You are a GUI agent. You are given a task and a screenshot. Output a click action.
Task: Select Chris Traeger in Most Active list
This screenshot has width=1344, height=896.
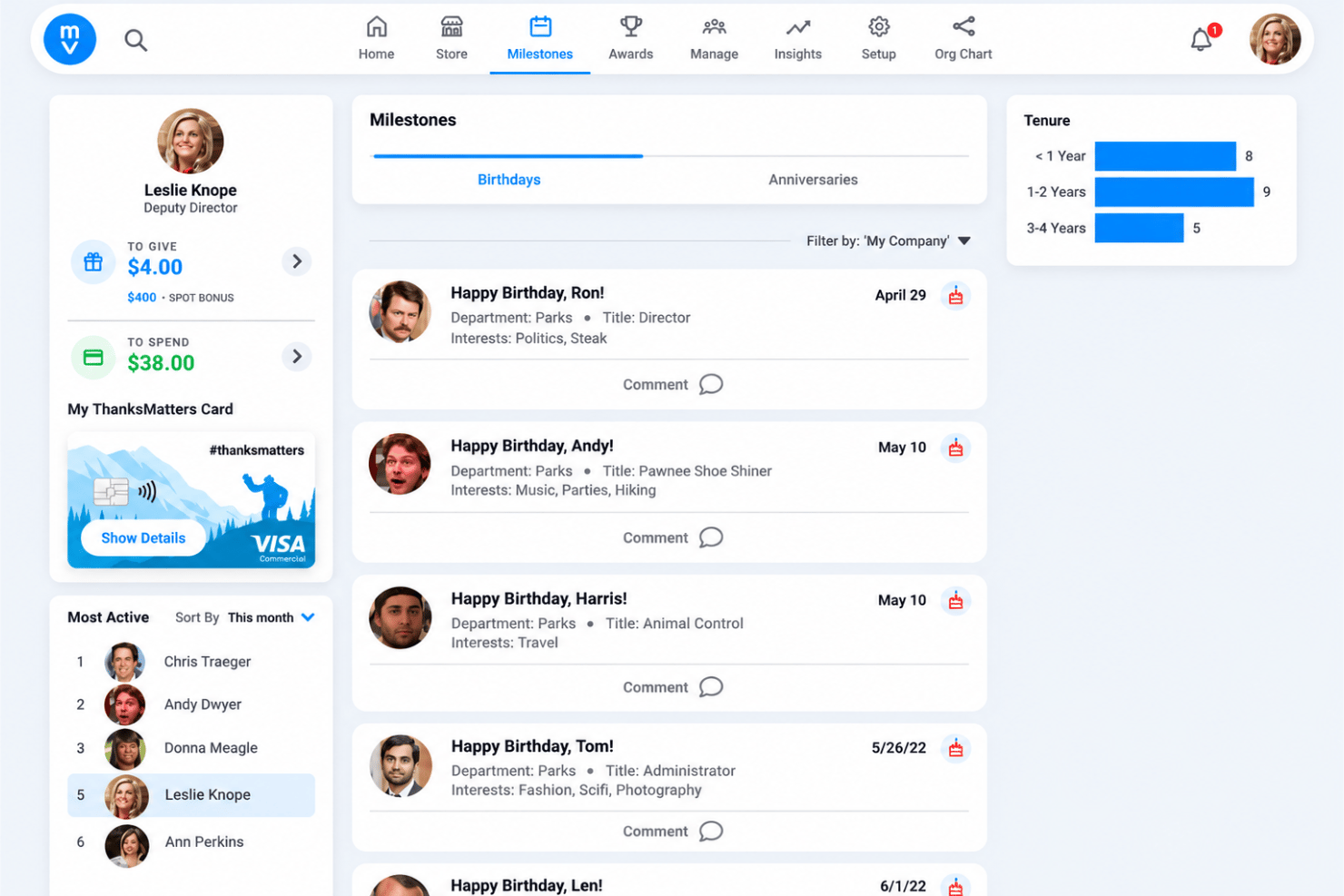pyautogui.click(x=191, y=662)
